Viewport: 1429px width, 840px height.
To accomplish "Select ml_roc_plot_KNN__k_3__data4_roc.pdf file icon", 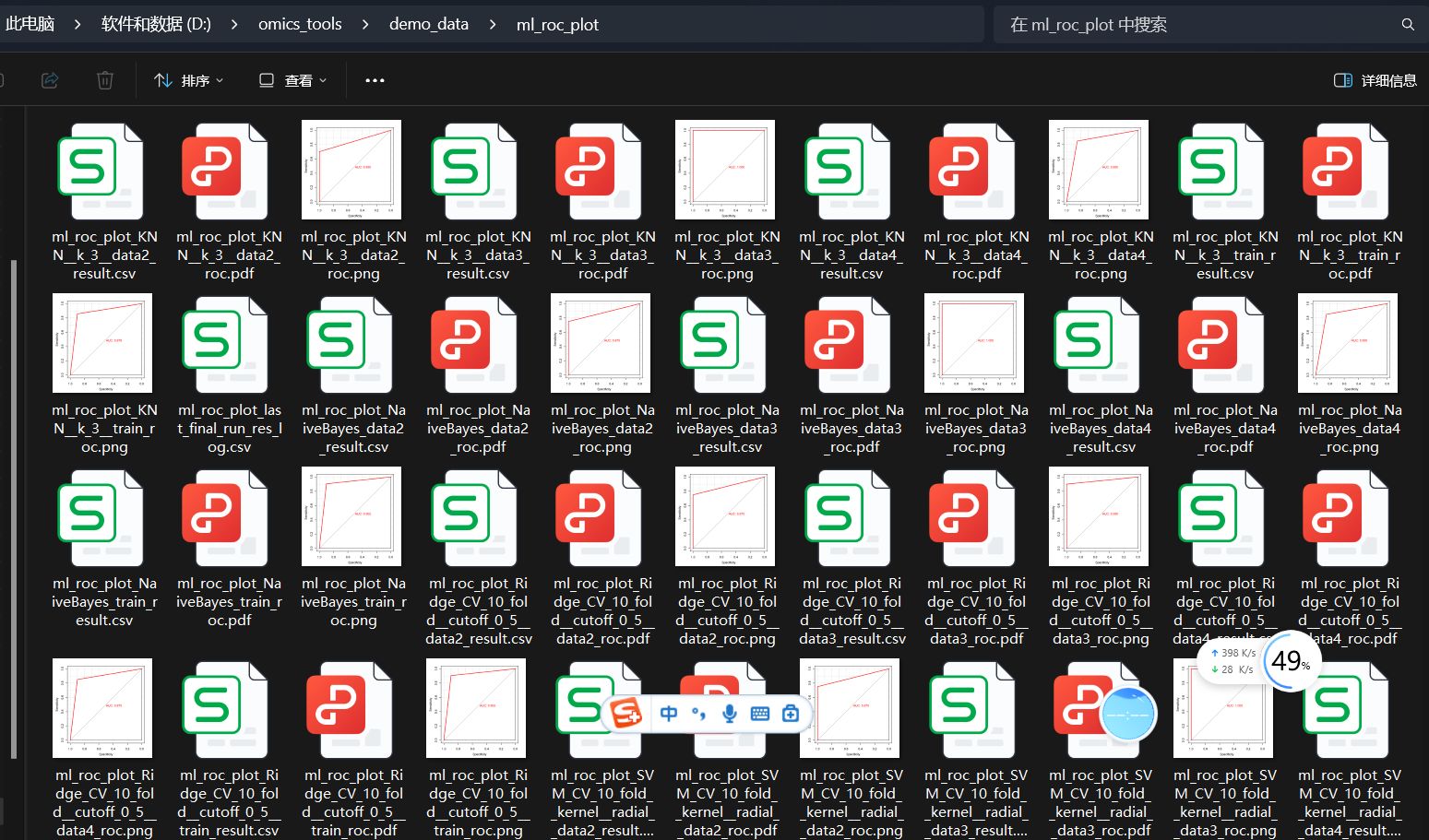I will click(973, 172).
